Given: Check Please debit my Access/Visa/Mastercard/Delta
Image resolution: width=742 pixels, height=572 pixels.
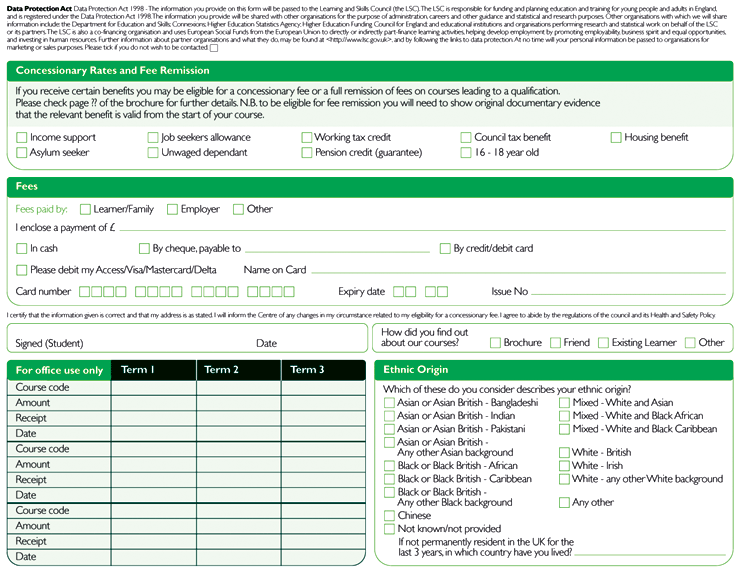Looking at the screenshot, I should 21,270.
